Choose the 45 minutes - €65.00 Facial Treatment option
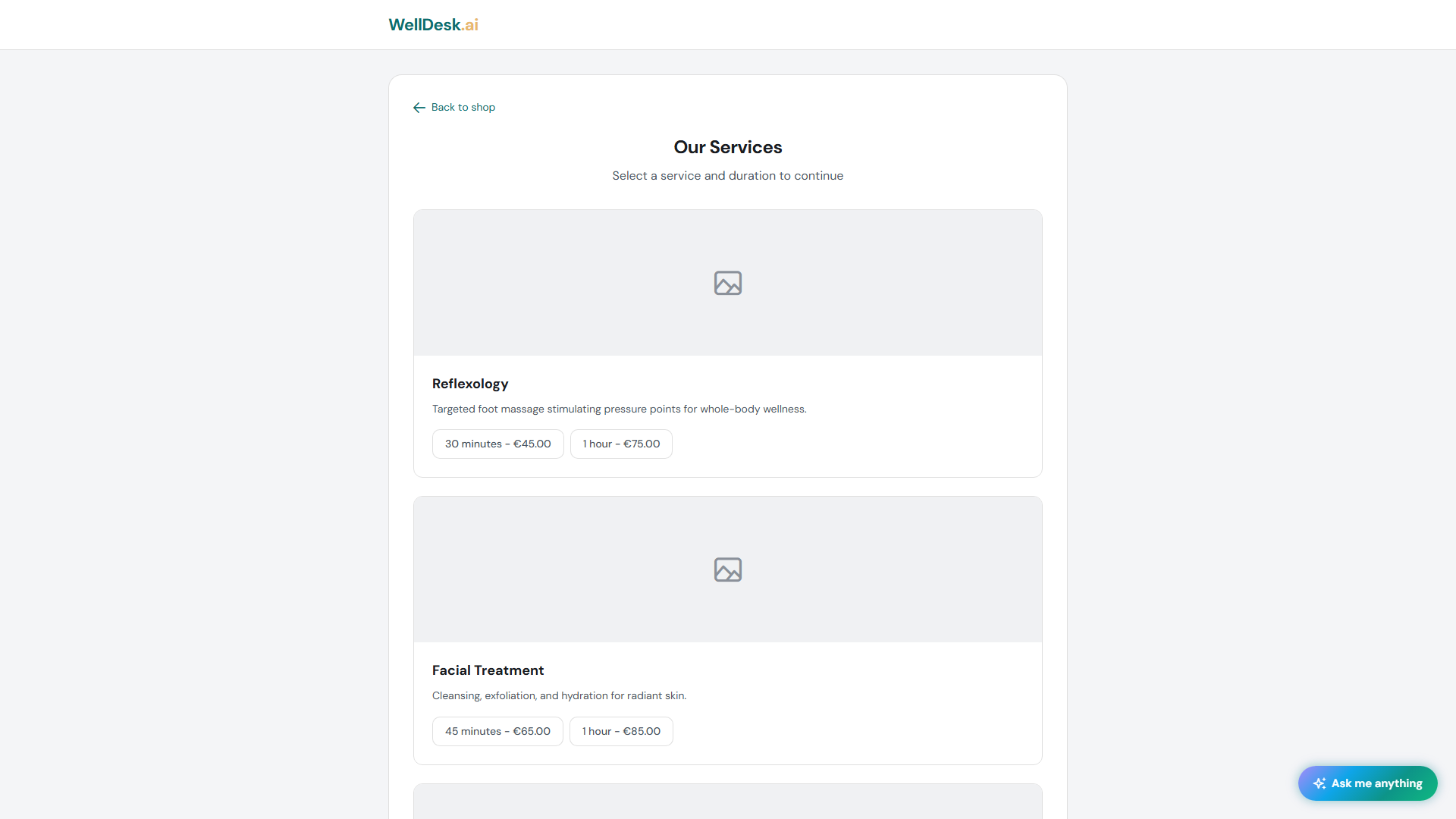 (x=497, y=731)
